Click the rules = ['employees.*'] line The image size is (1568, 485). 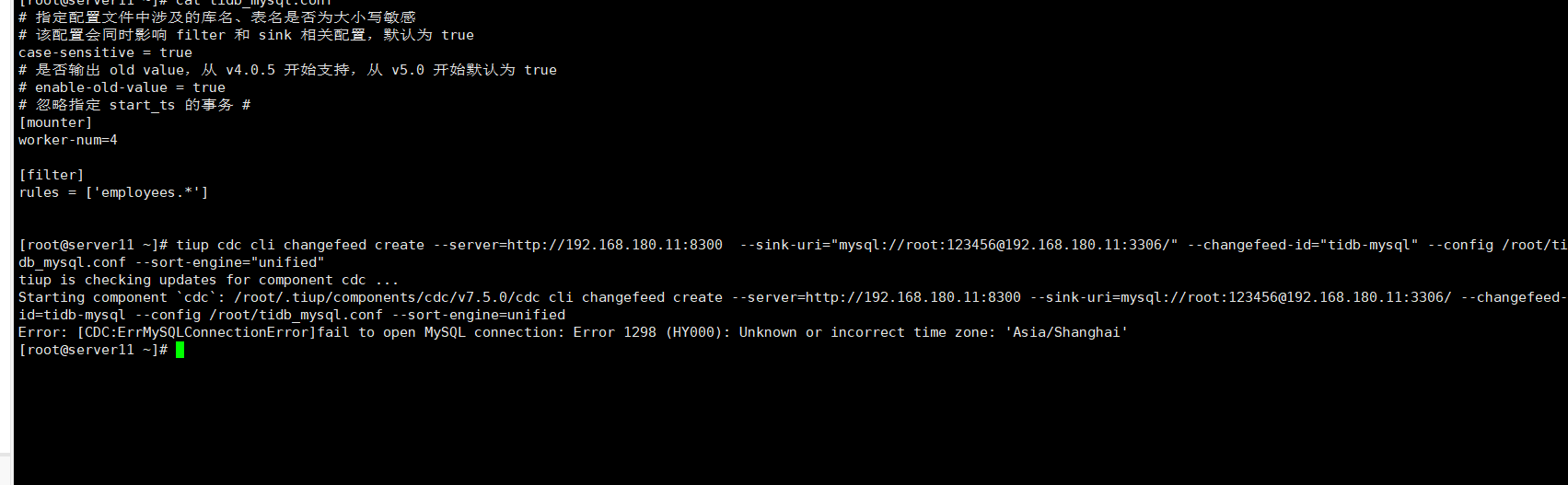[113, 192]
